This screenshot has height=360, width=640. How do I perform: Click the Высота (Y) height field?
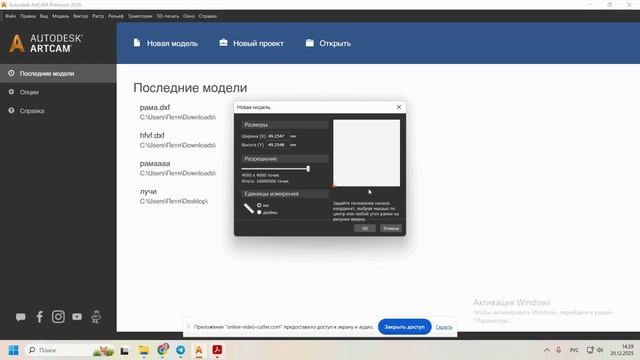[x=278, y=145]
